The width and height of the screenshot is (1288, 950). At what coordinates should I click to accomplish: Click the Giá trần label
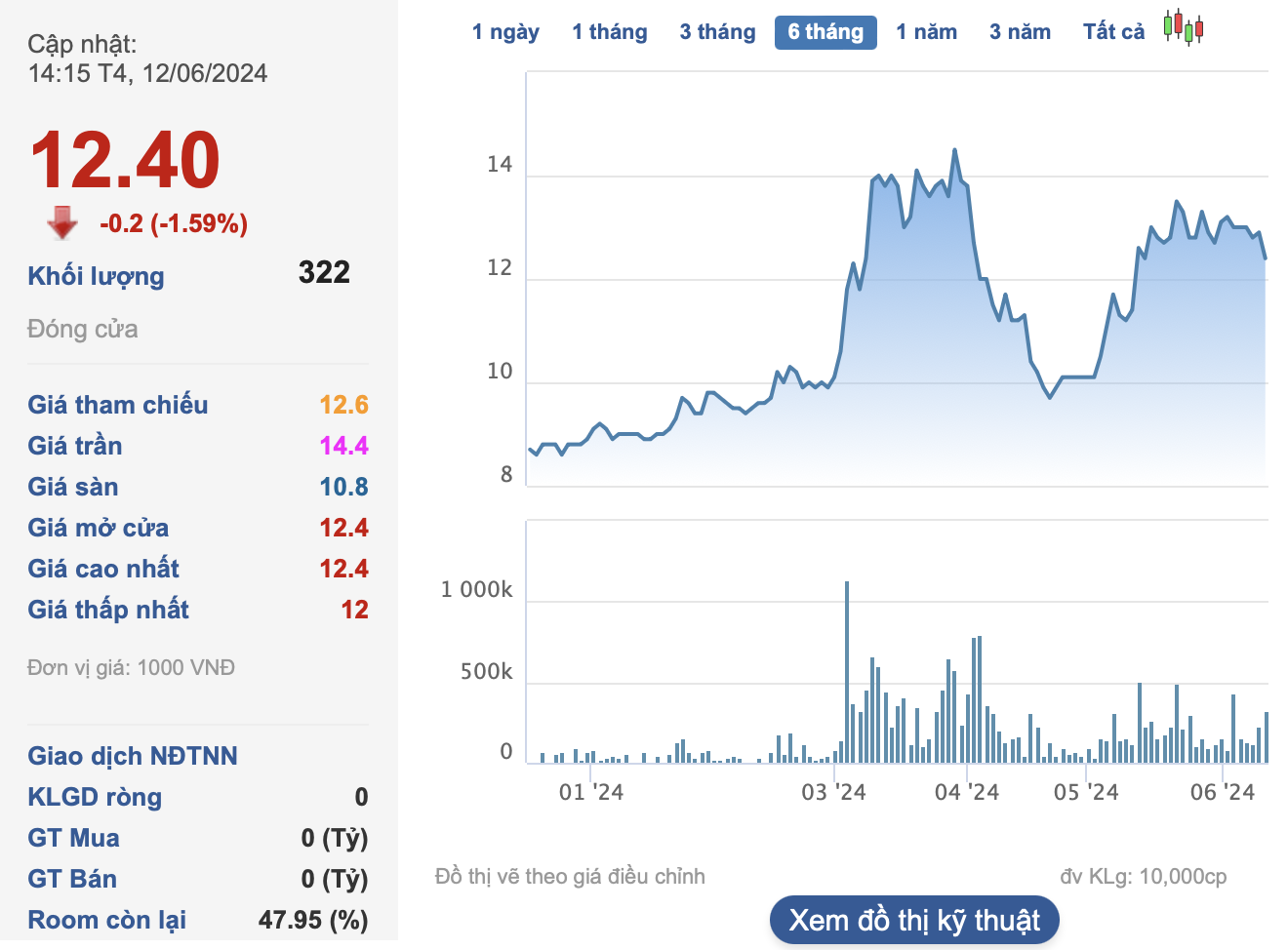[75, 446]
